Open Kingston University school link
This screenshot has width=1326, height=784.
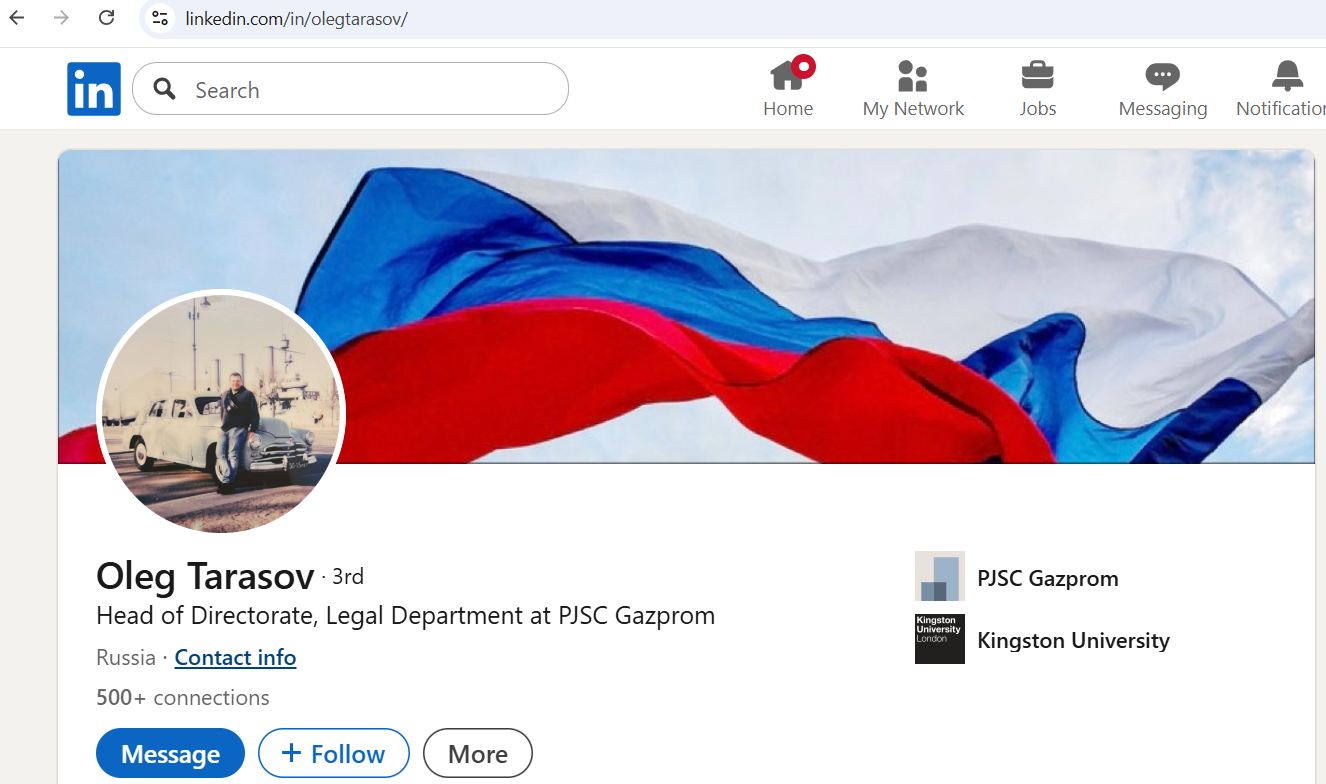1073,640
